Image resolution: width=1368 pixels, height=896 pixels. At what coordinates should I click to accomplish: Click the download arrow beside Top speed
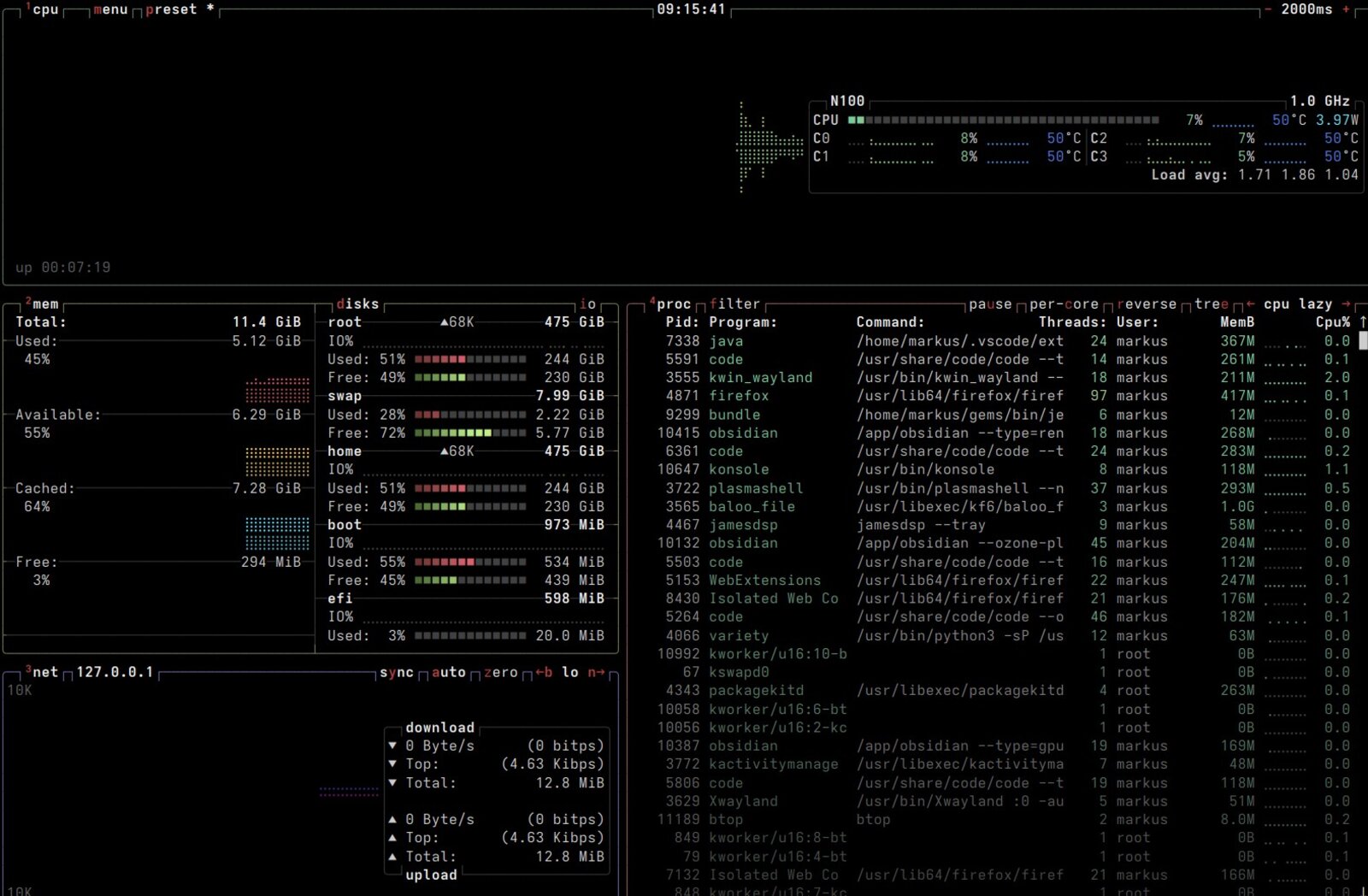(x=392, y=763)
